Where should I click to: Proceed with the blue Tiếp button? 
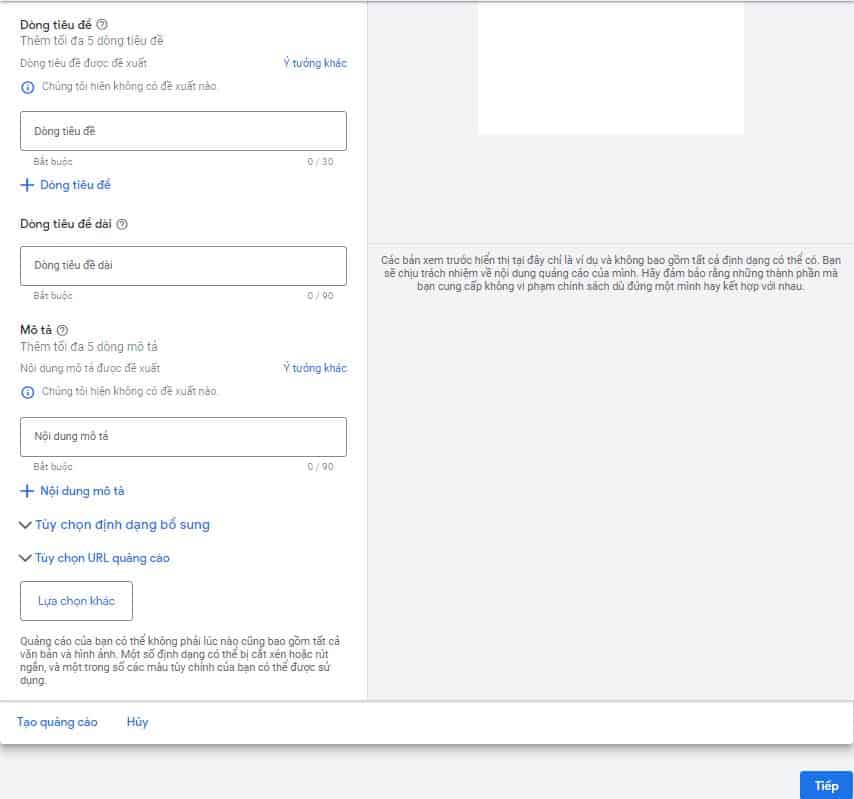826,785
